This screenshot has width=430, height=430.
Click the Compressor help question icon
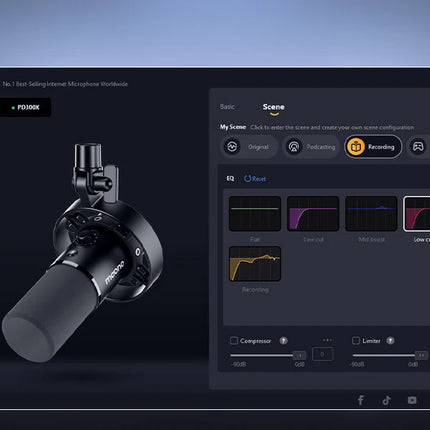click(x=283, y=341)
